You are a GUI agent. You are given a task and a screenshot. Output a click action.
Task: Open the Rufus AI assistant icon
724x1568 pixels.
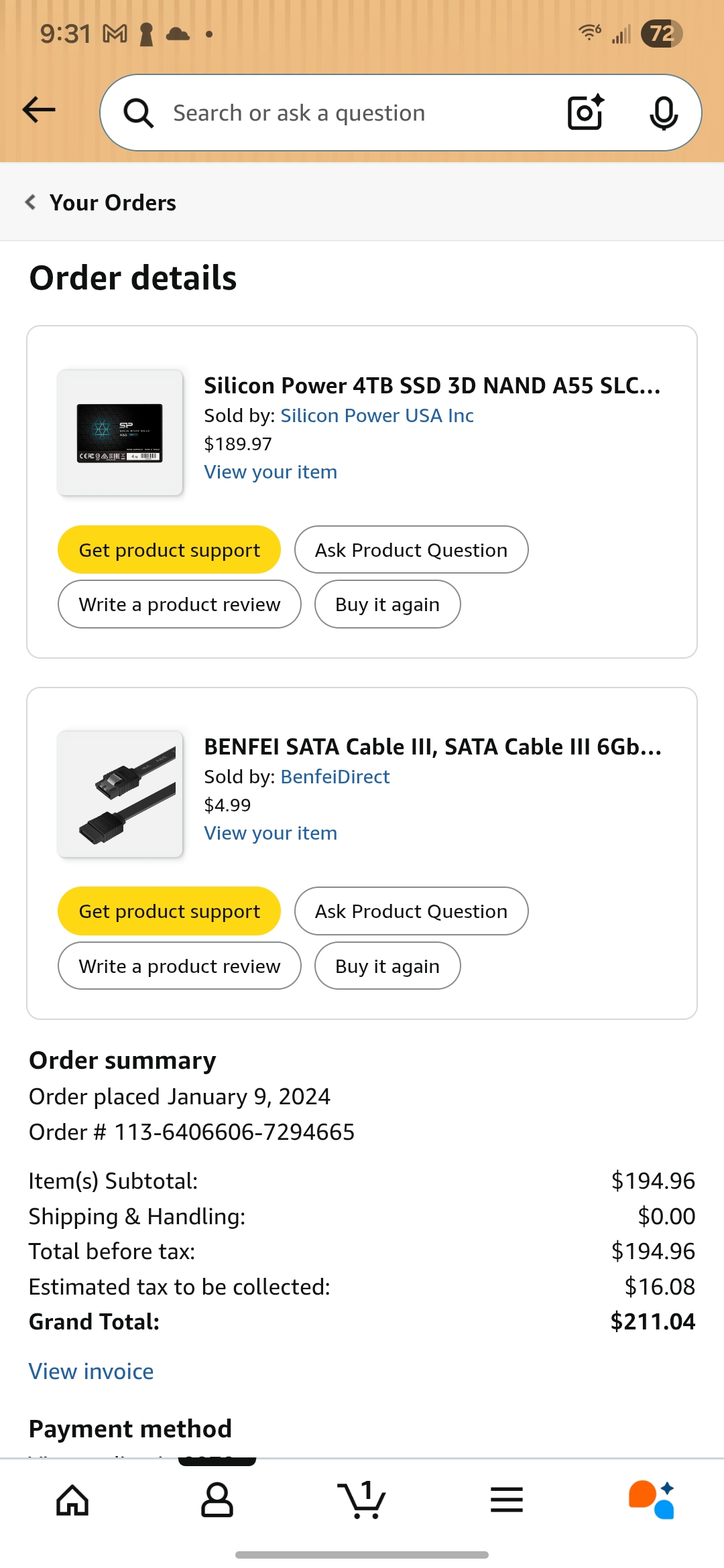click(652, 1500)
